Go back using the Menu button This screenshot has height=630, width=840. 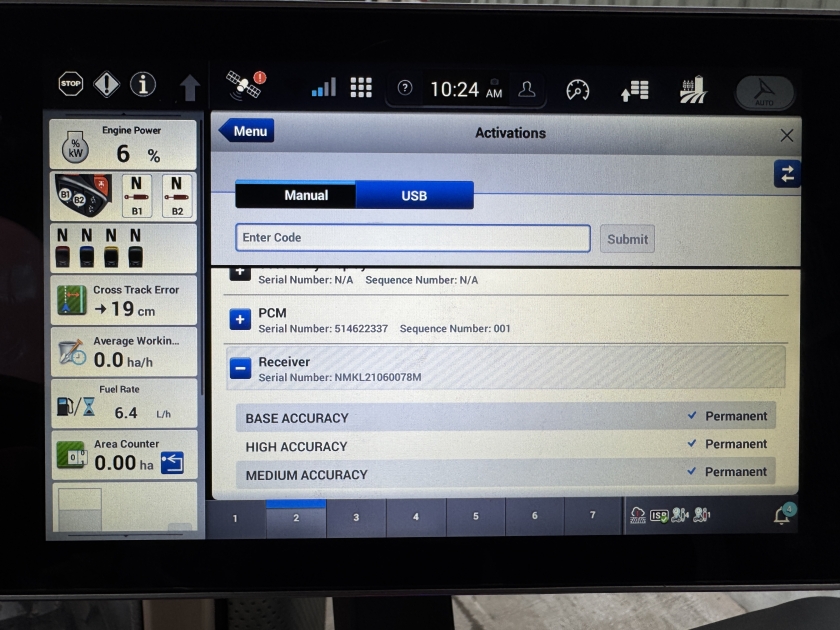click(x=246, y=131)
